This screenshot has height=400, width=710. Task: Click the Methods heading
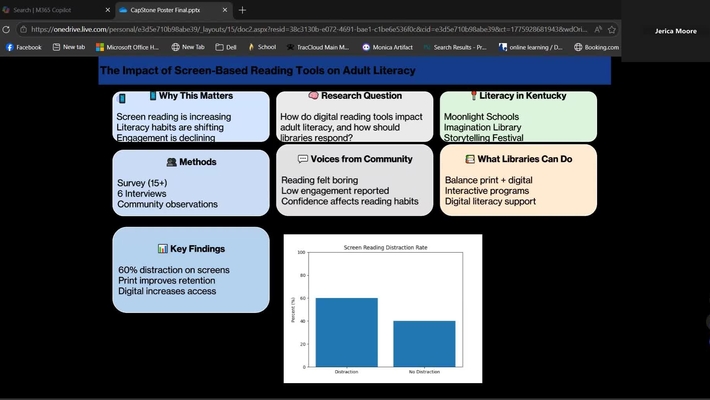coord(197,162)
